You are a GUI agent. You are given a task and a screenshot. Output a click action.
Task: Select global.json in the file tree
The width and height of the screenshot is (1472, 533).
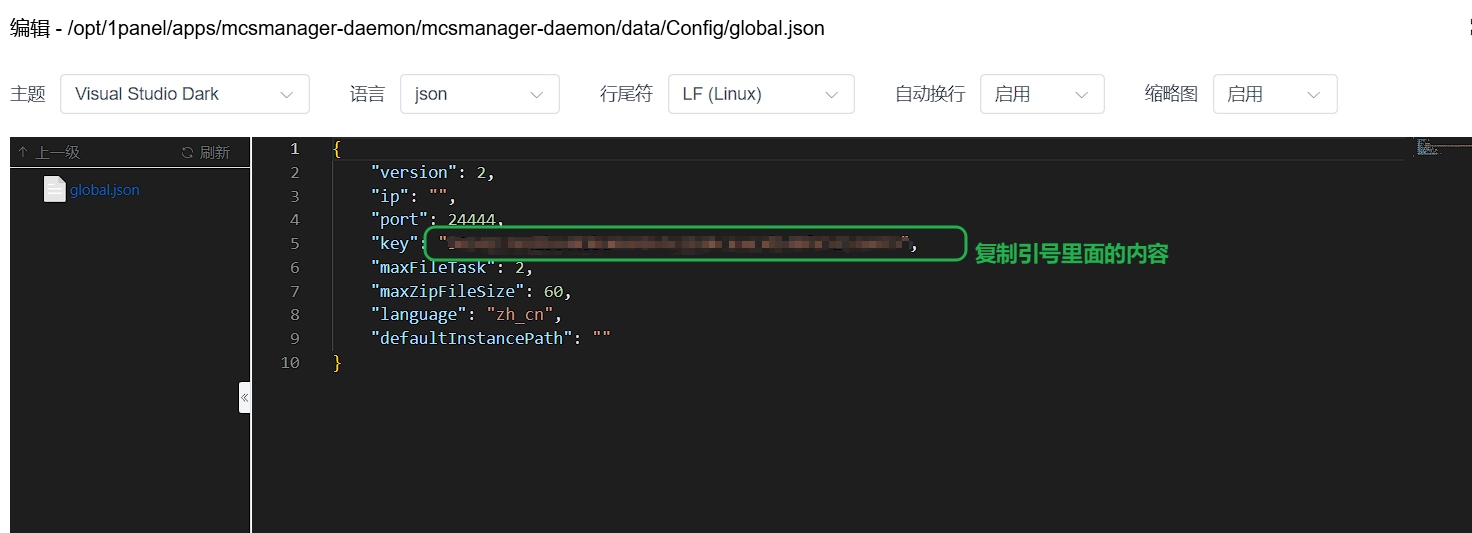(x=105, y=190)
